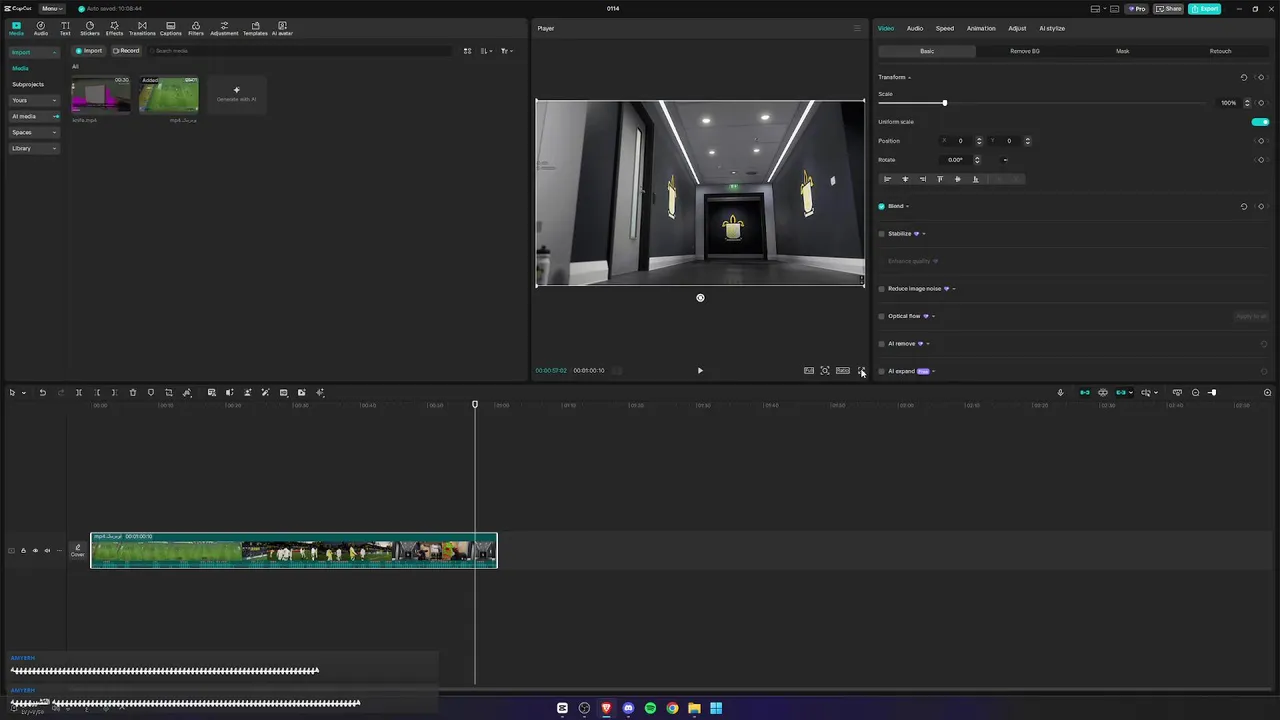Image resolution: width=1280 pixels, height=720 pixels.
Task: Click the Share button
Action: 1169,8
